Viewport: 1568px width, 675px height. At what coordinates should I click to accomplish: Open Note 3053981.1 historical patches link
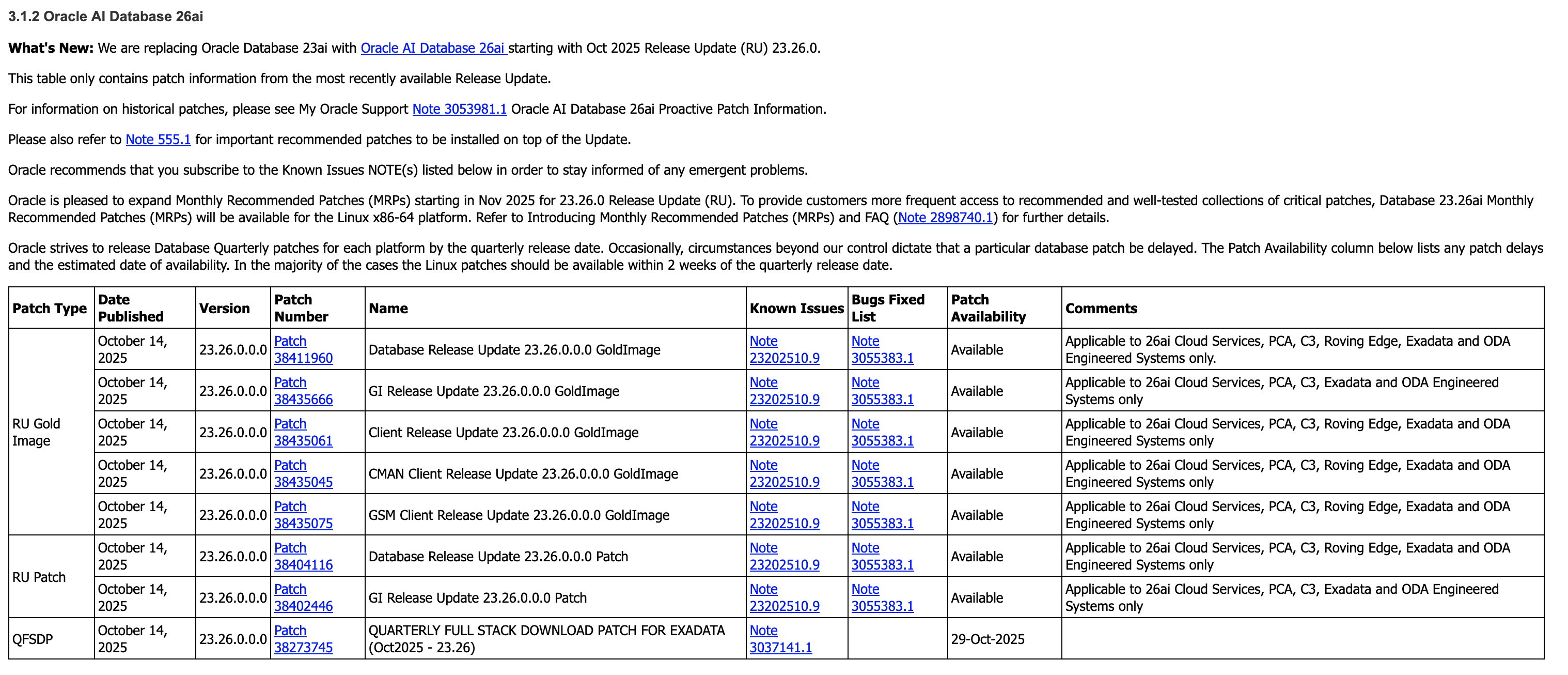[x=459, y=109]
